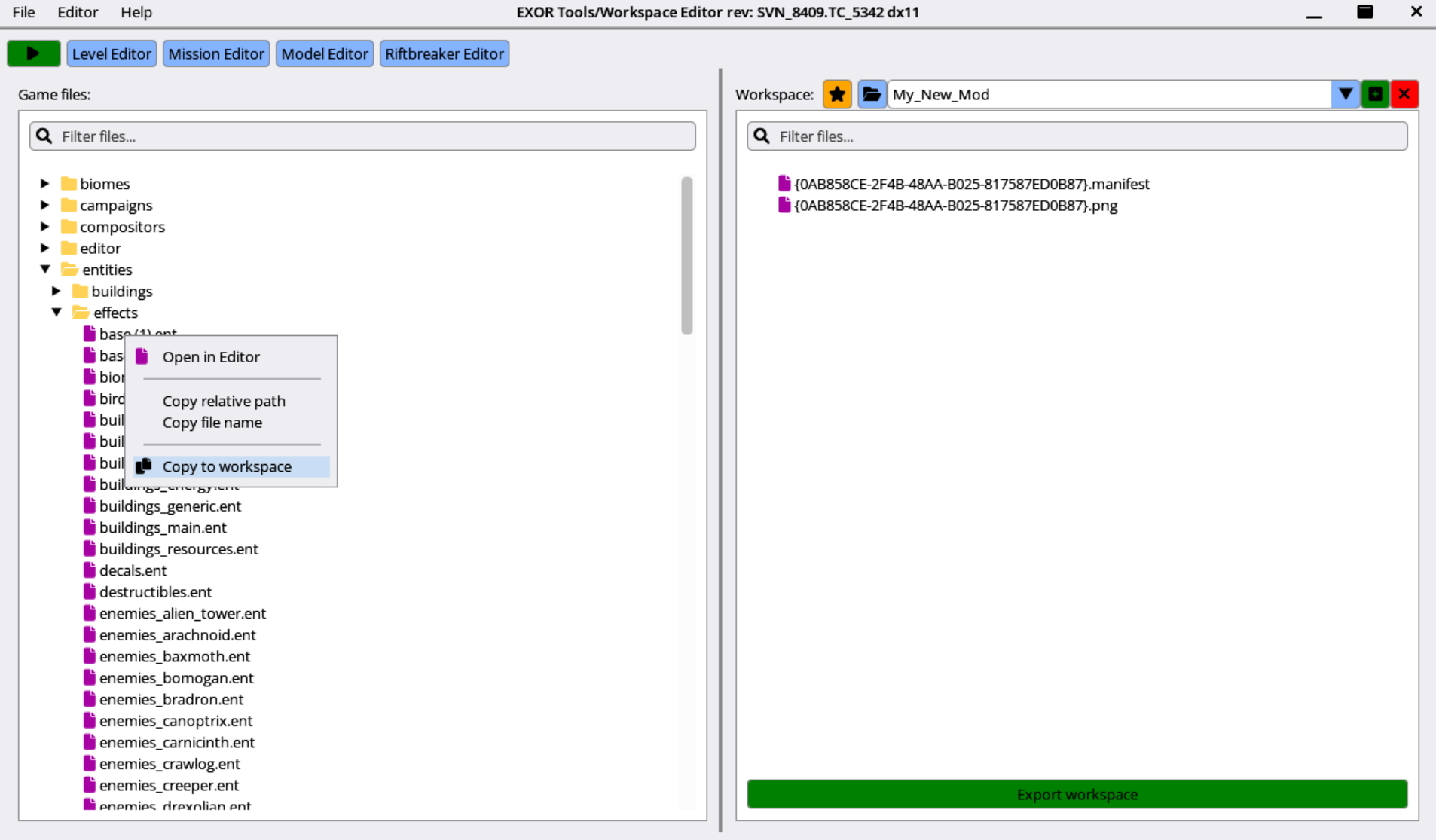1436x840 pixels.
Task: Select enemies_canoptrix.ent file
Action: click(x=176, y=720)
